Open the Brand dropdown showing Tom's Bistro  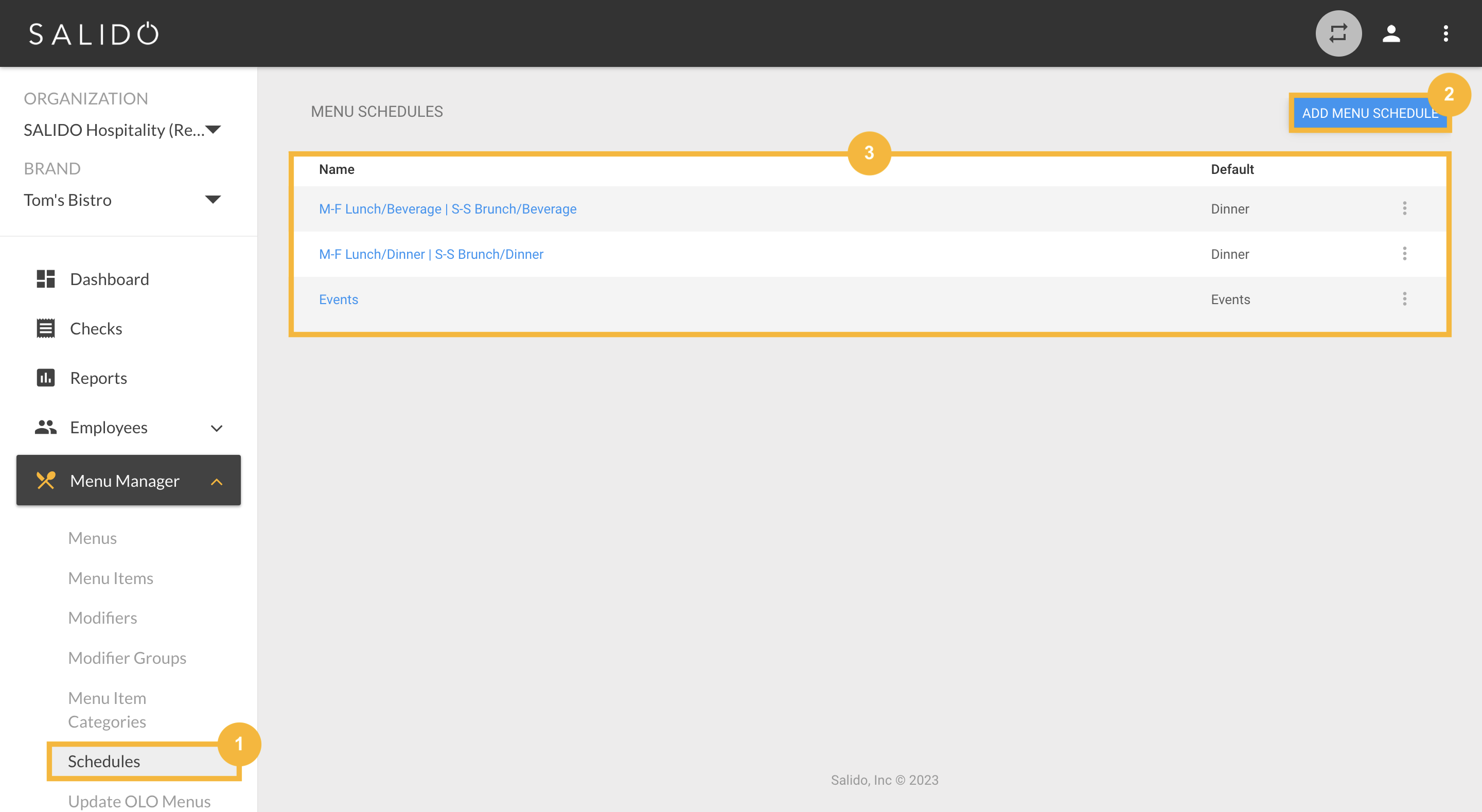pyautogui.click(x=122, y=200)
